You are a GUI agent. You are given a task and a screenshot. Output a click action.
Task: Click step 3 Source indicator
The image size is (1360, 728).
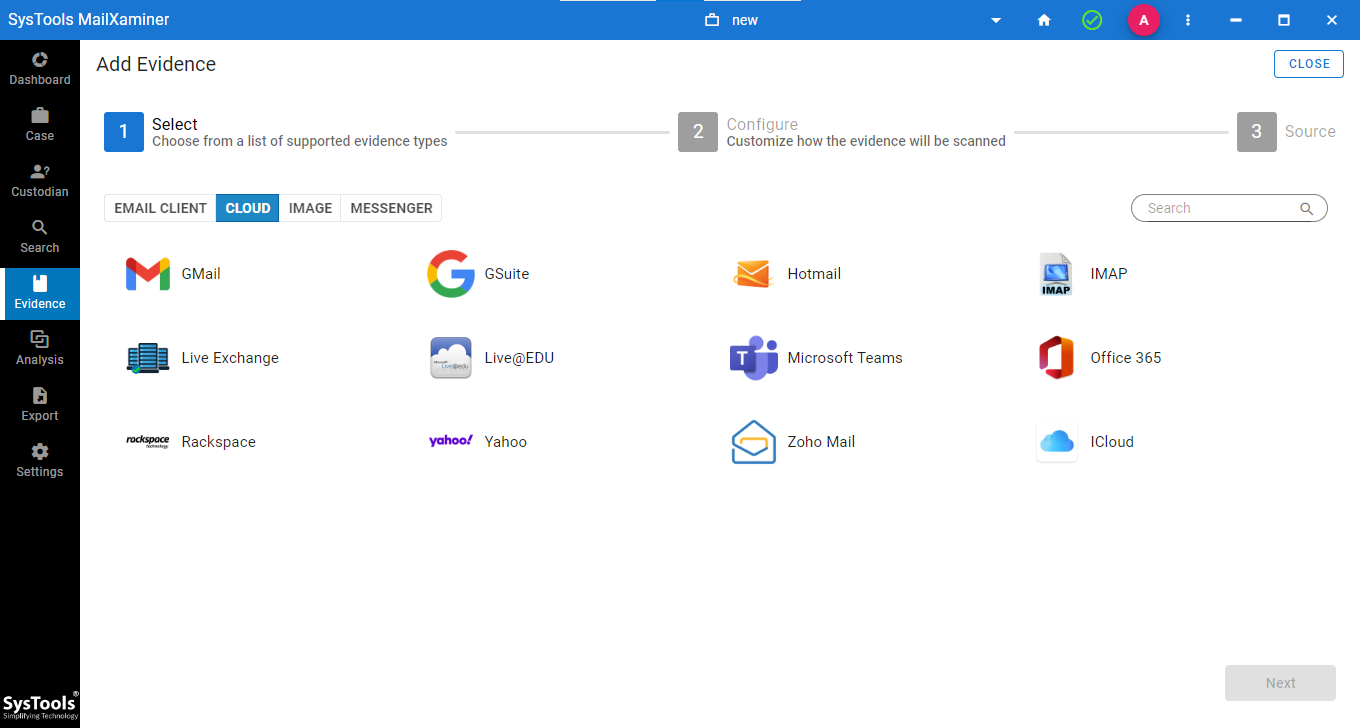point(1257,132)
